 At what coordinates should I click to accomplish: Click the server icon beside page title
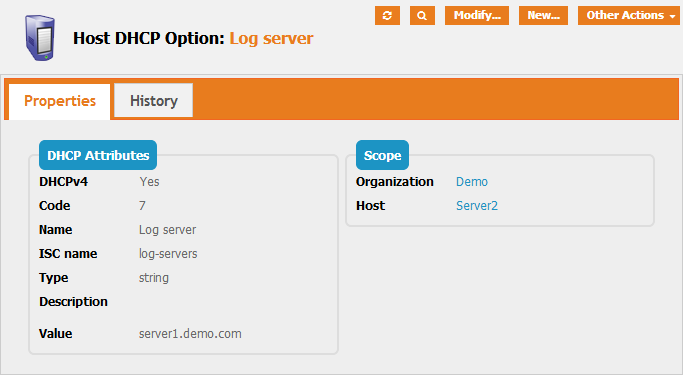tap(40, 38)
